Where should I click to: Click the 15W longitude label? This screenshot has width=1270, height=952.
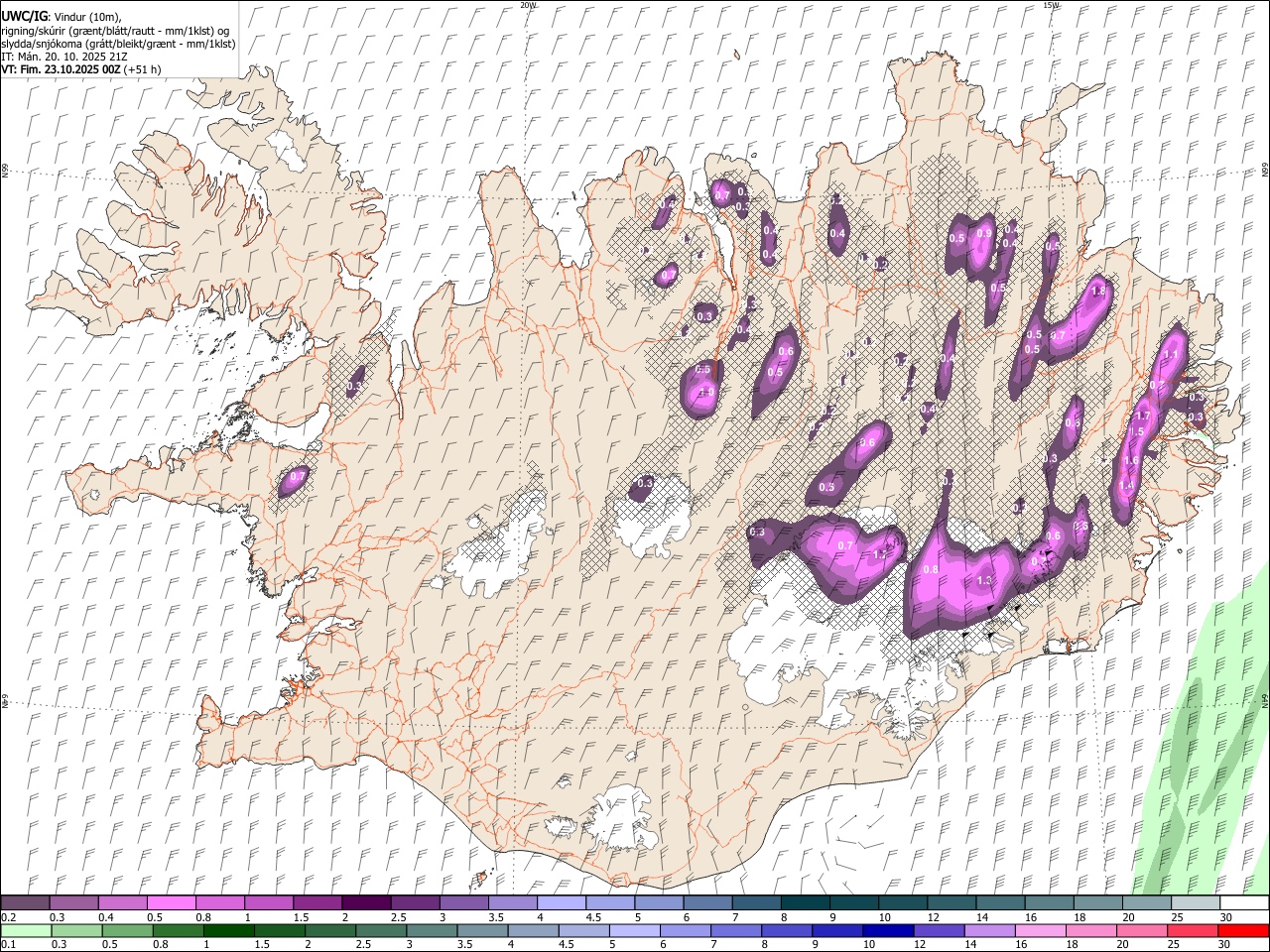tap(1051, 5)
